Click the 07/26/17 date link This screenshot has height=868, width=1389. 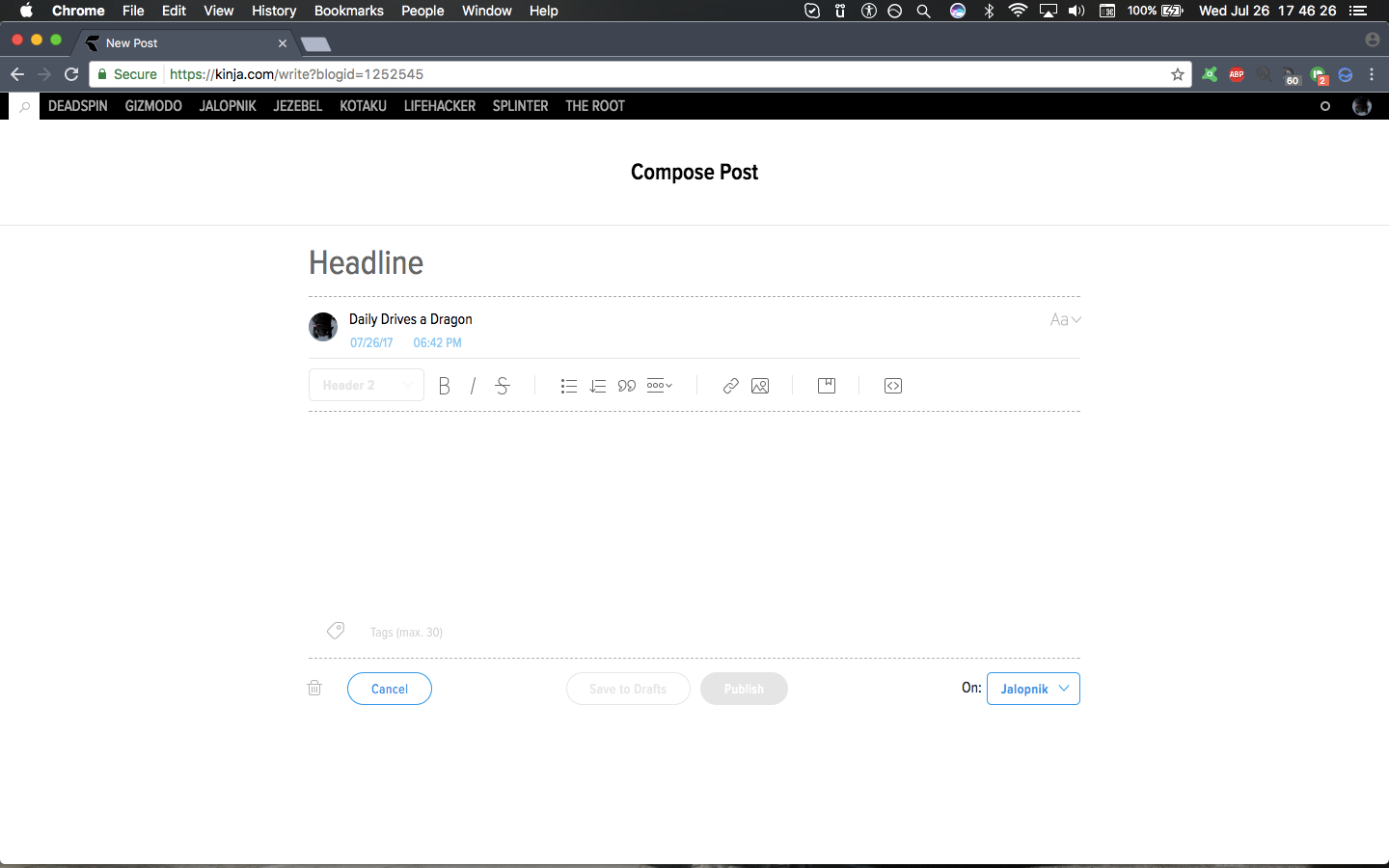pyautogui.click(x=371, y=342)
